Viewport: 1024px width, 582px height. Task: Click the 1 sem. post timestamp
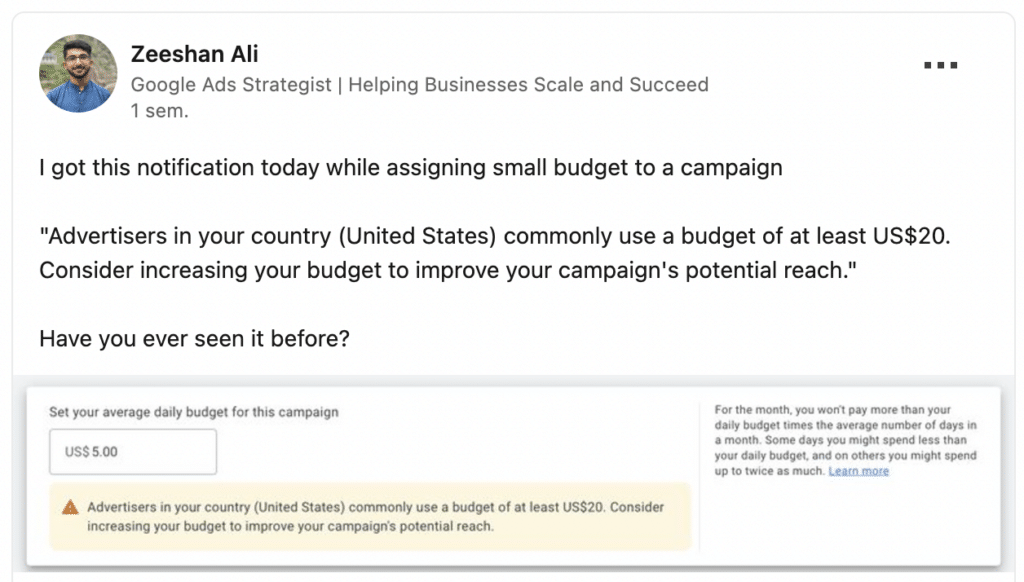(159, 111)
